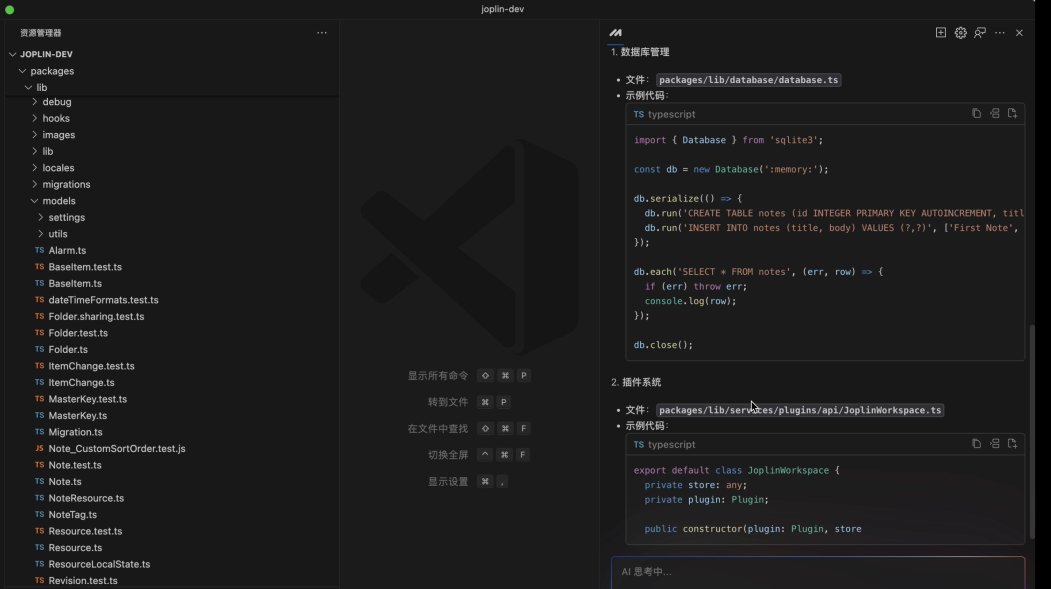The image size is (1051, 589).
Task: Create a new file from the JoplinWorkspace code block
Action: (x=1012, y=444)
